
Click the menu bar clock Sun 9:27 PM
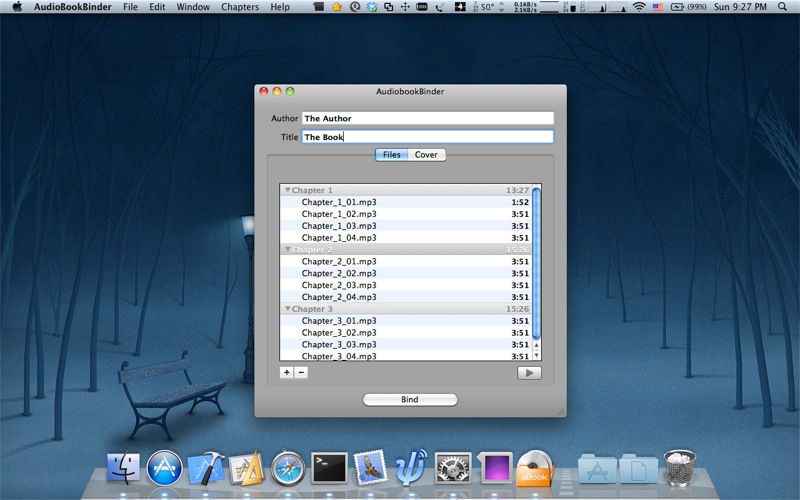[740, 7]
